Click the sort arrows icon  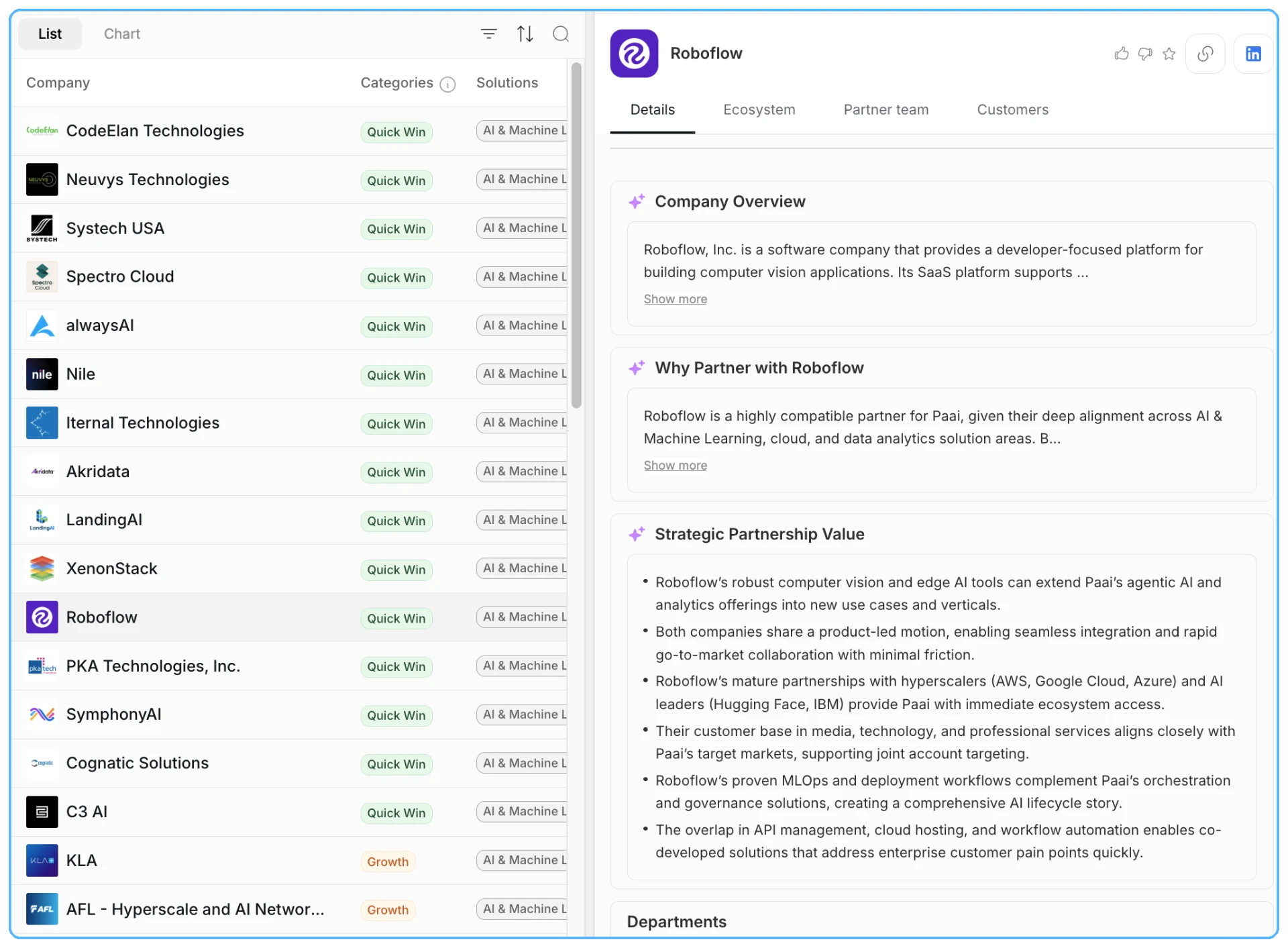(525, 34)
